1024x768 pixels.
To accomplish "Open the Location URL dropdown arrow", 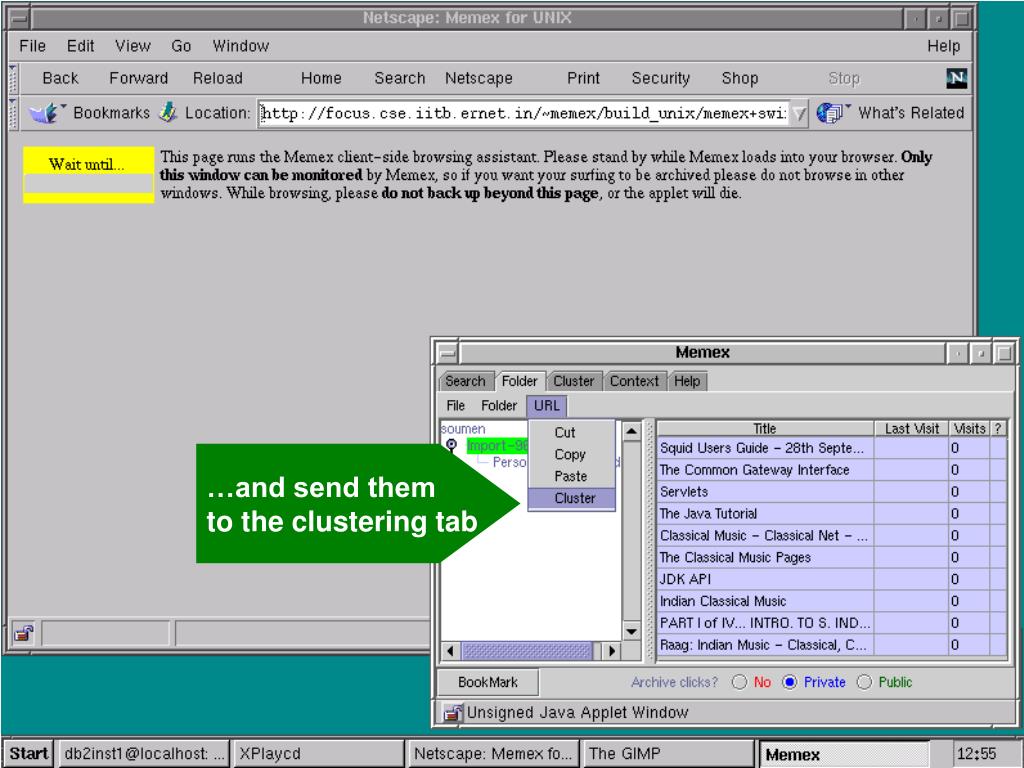I will click(799, 114).
